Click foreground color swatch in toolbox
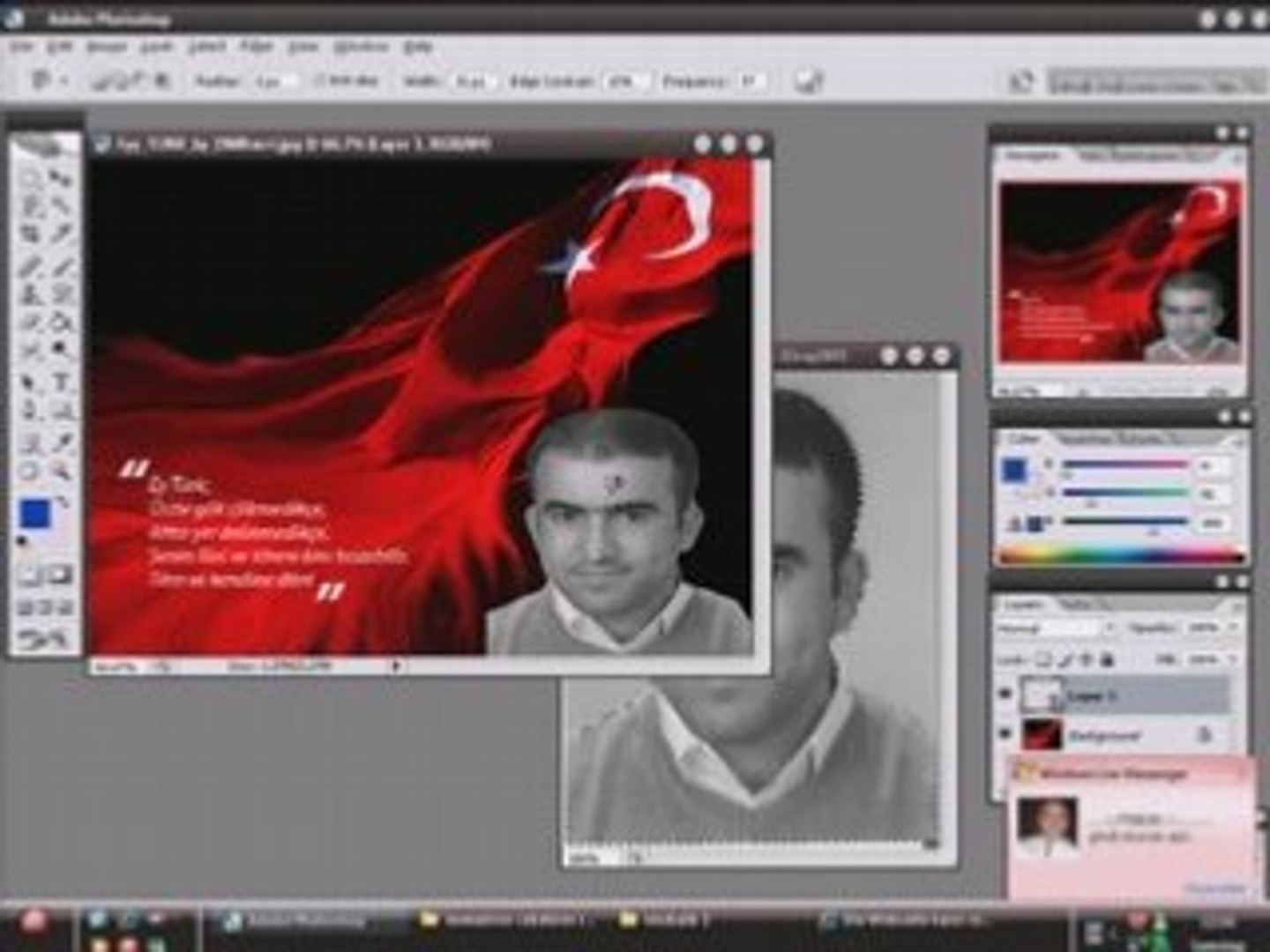The image size is (1270, 952). pyautogui.click(x=35, y=512)
